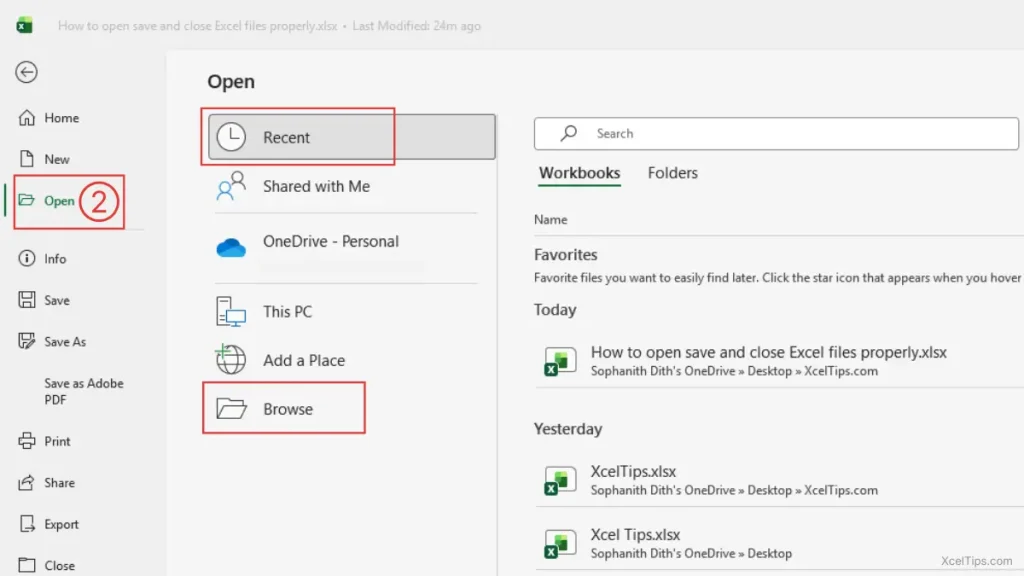
Task: Open OneDrive - Personal via cloud icon
Action: coord(230,241)
